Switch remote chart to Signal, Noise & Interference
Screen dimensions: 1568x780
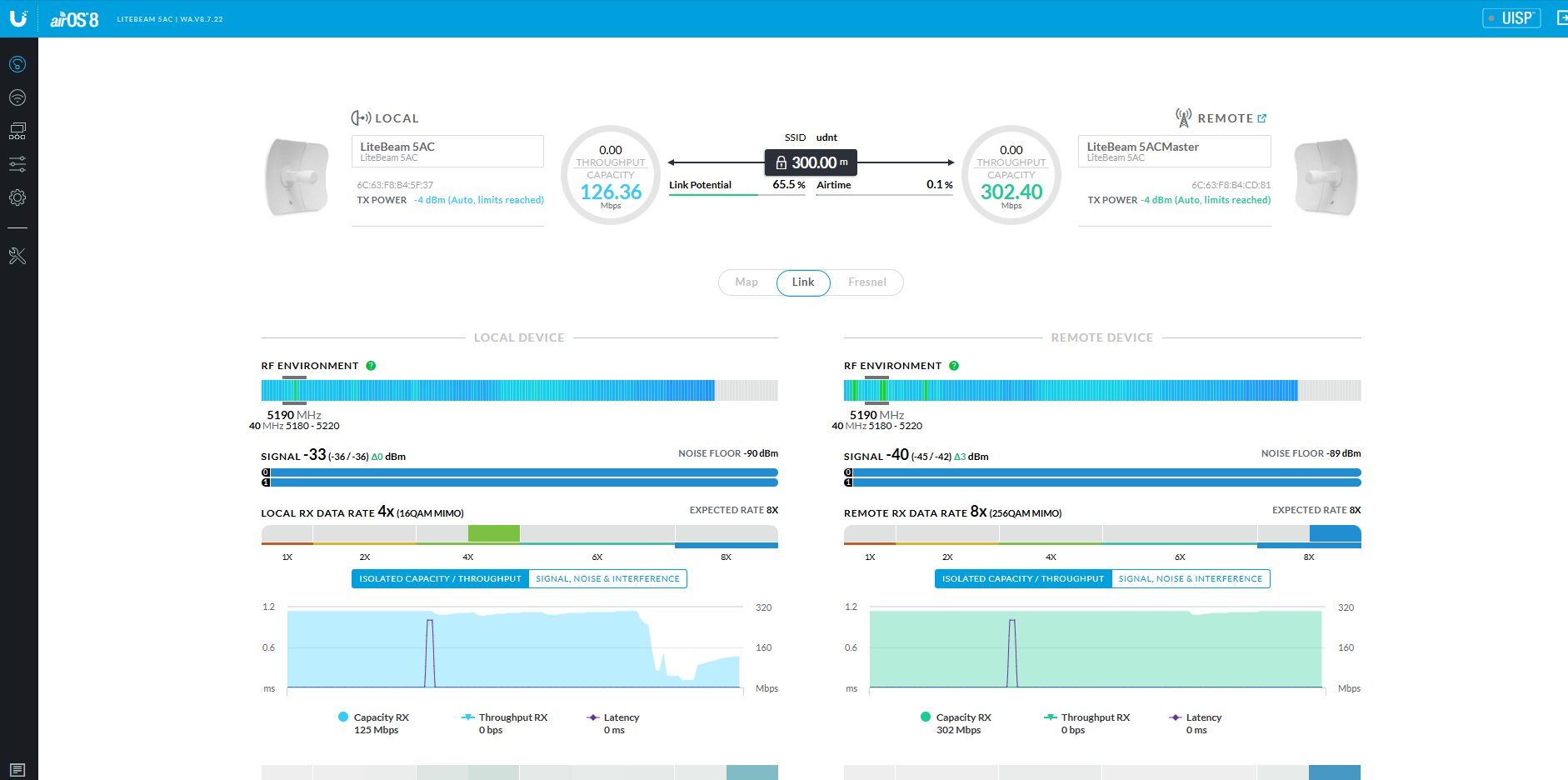pos(1190,578)
